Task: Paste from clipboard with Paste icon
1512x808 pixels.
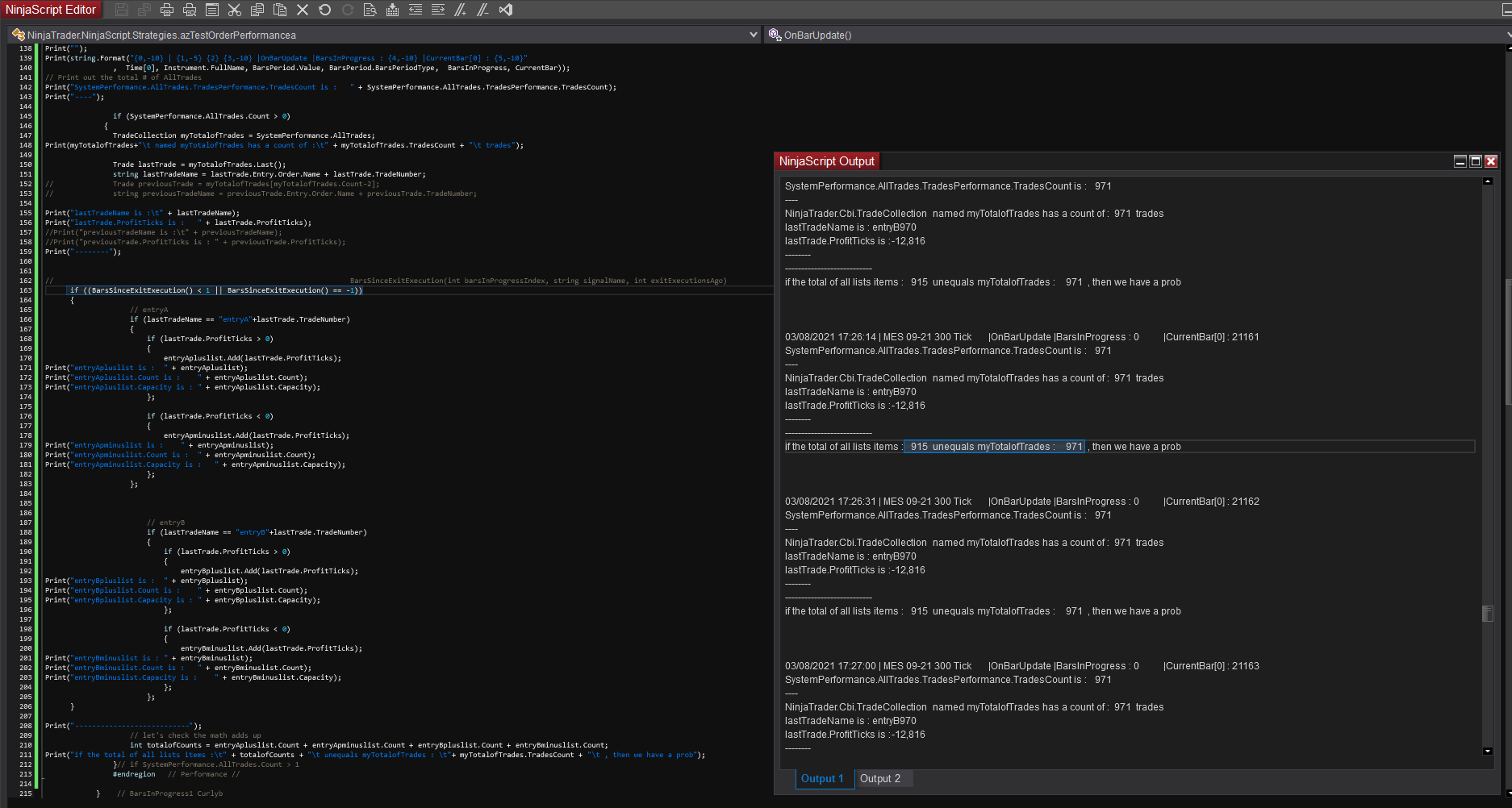Action: [x=280, y=10]
